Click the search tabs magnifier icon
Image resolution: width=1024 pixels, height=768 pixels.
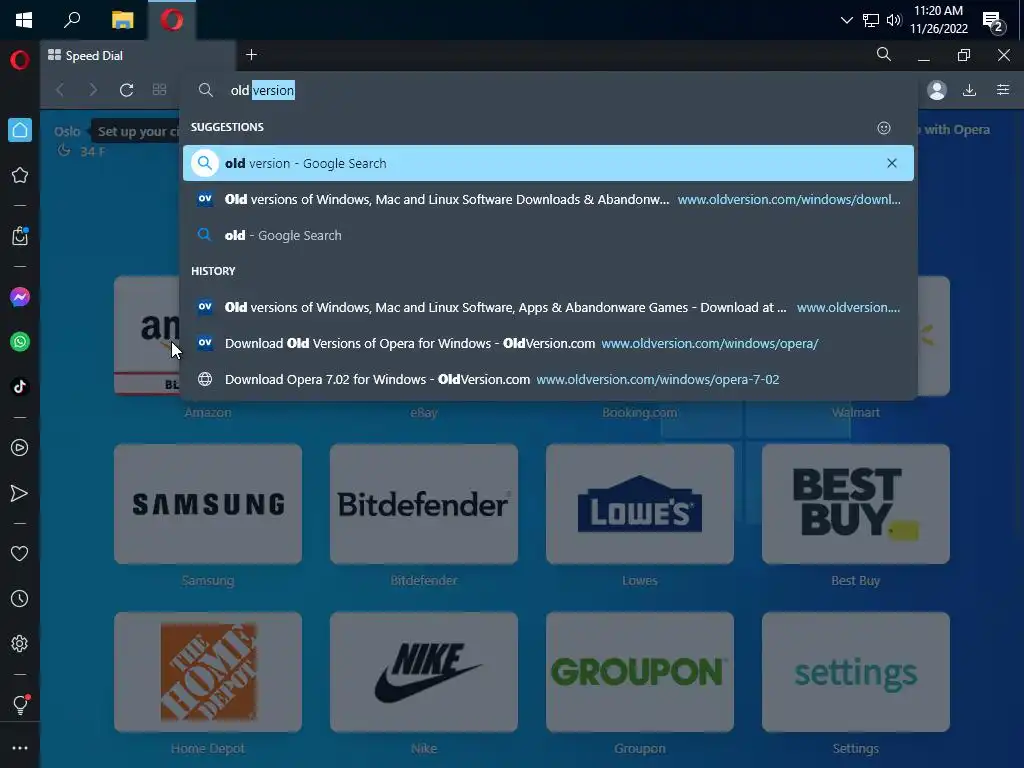click(x=884, y=55)
